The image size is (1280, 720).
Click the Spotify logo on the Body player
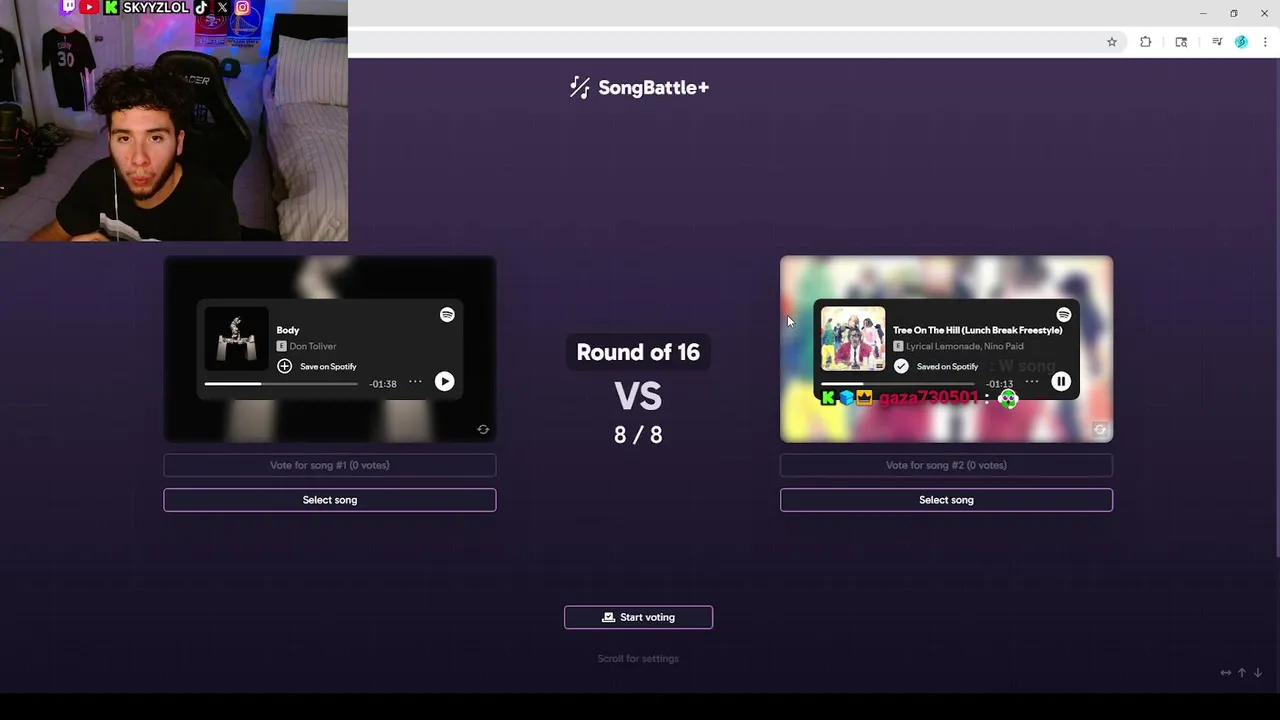tap(447, 315)
